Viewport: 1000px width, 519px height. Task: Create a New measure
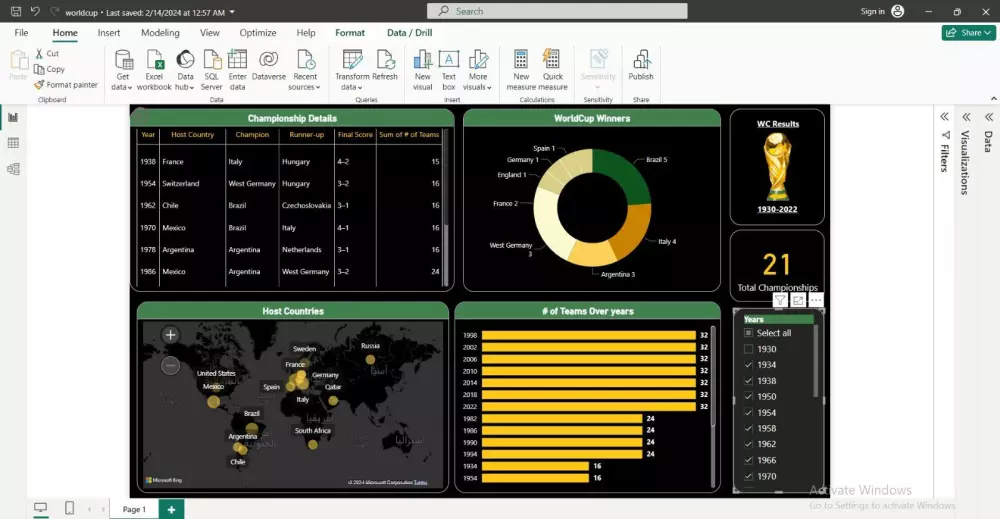click(521, 70)
